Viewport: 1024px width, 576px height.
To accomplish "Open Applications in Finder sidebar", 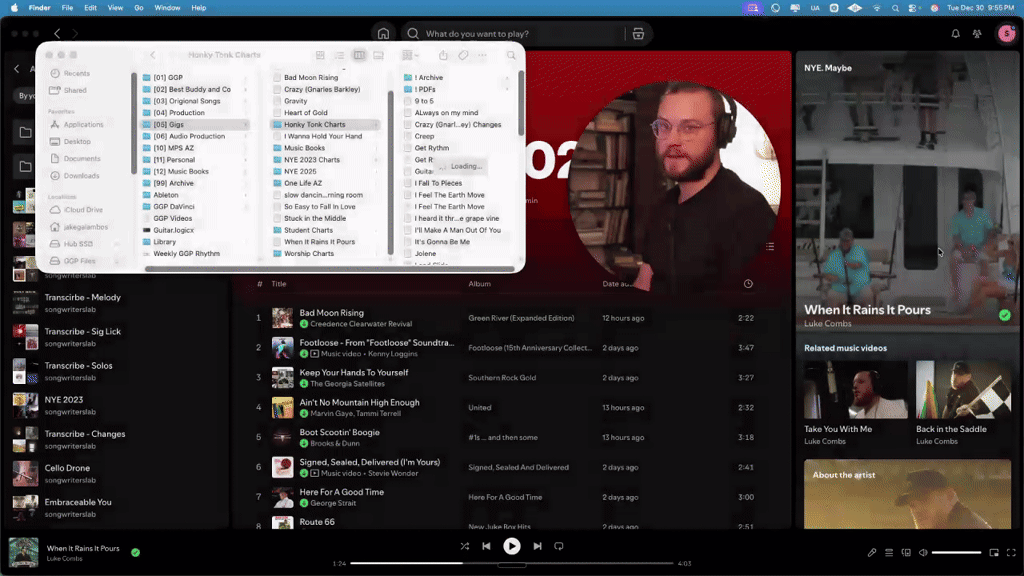I will coord(83,124).
